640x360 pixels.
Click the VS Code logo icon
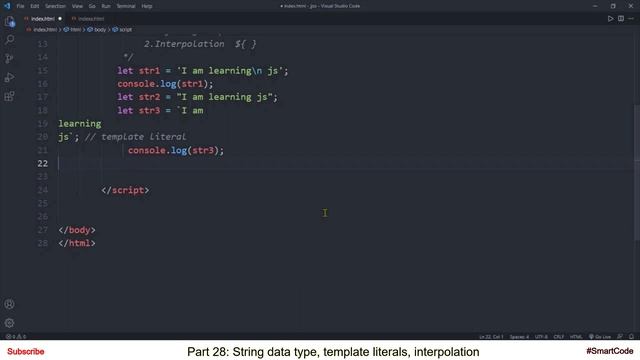[7, 6]
